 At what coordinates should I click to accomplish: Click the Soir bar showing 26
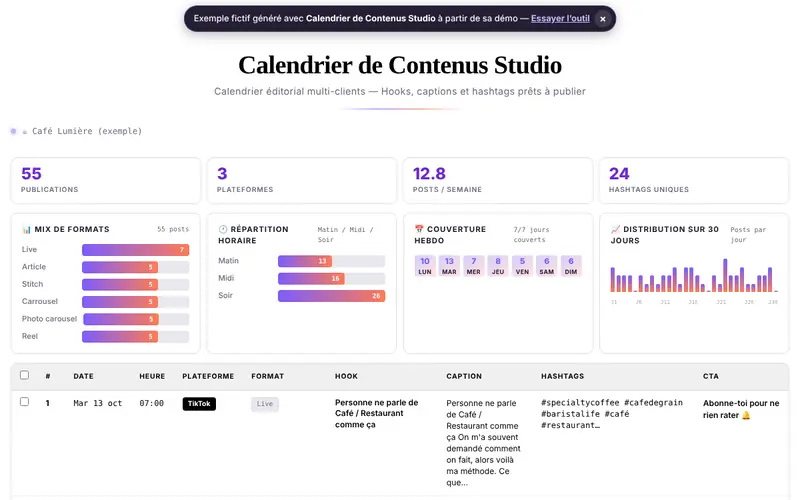(x=332, y=295)
